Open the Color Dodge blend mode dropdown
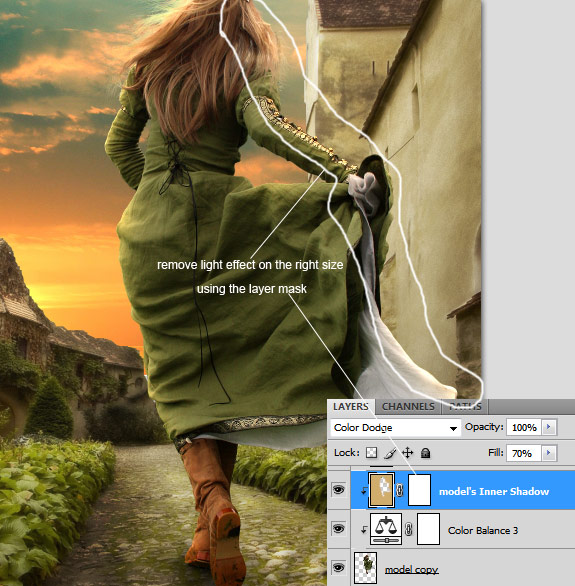The width and height of the screenshot is (575, 586). pyautogui.click(x=396, y=428)
